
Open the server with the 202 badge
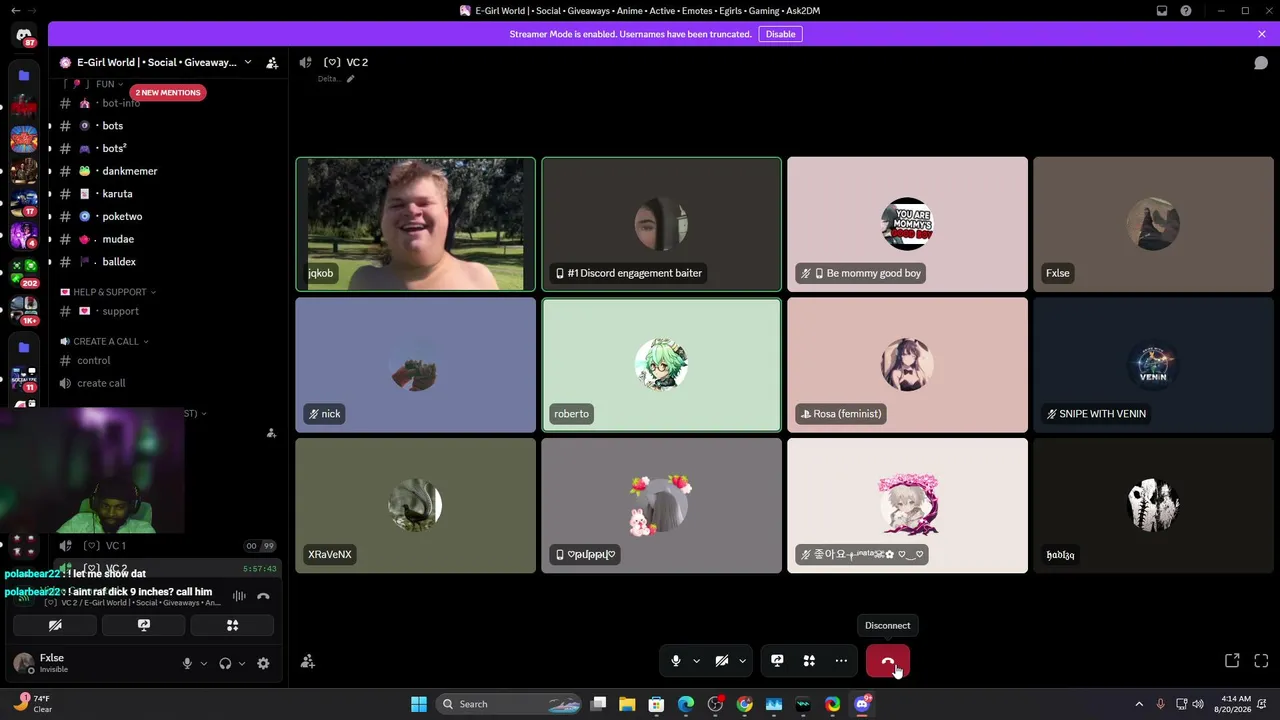coord(24,272)
